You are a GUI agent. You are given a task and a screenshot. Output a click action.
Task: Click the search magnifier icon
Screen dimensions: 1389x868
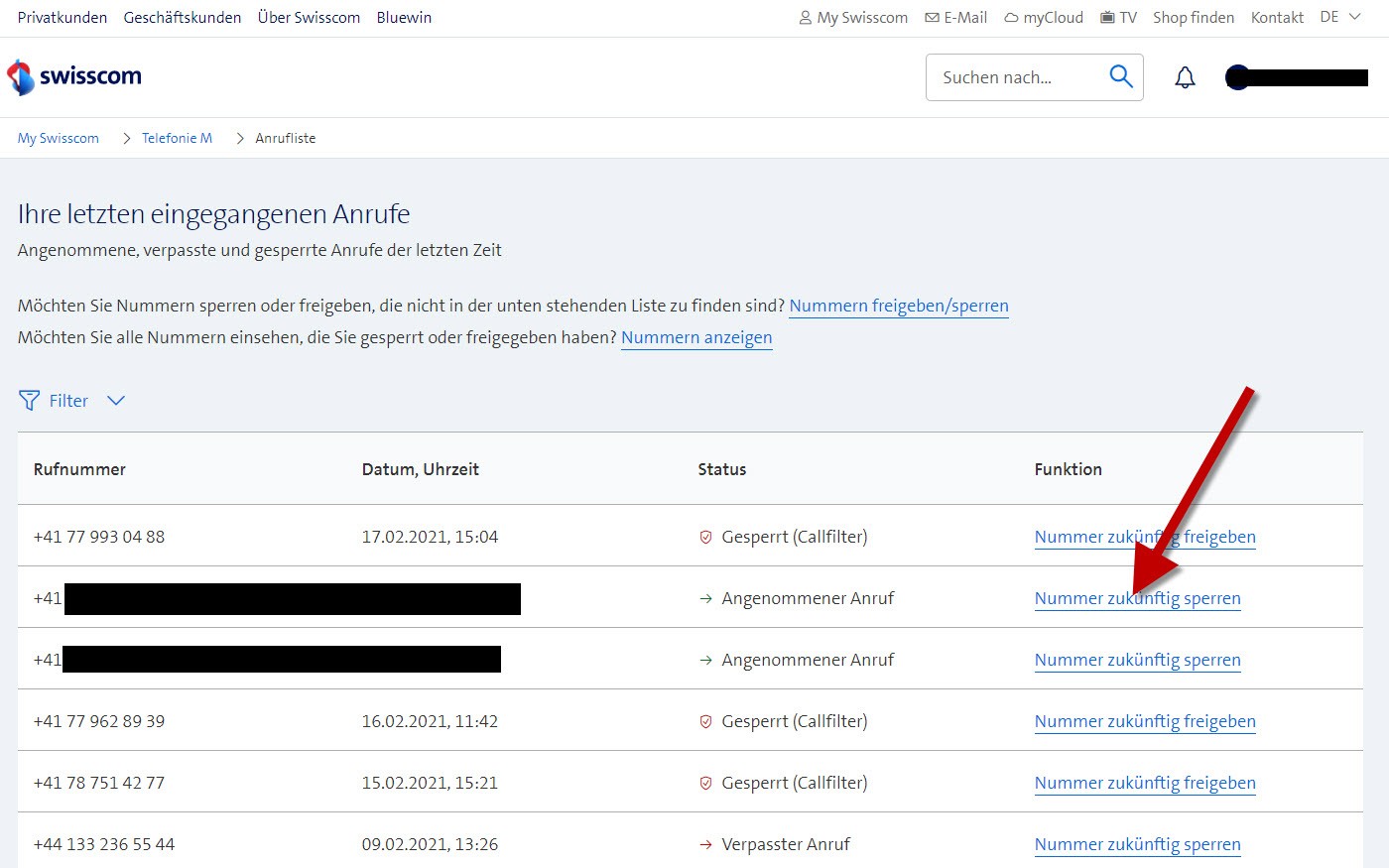1120,76
